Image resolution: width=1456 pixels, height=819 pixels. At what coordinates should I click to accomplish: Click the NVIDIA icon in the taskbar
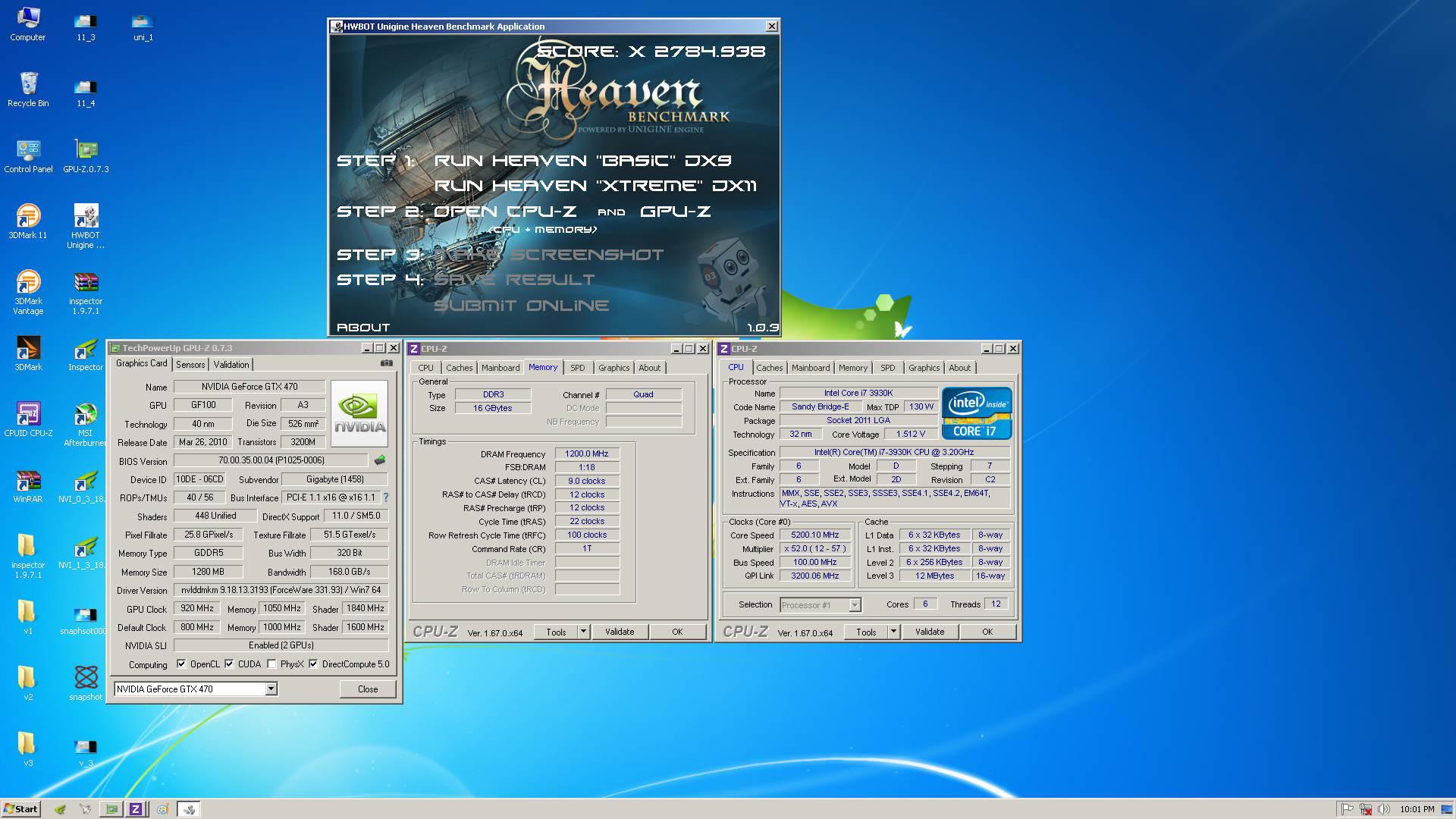click(60, 809)
